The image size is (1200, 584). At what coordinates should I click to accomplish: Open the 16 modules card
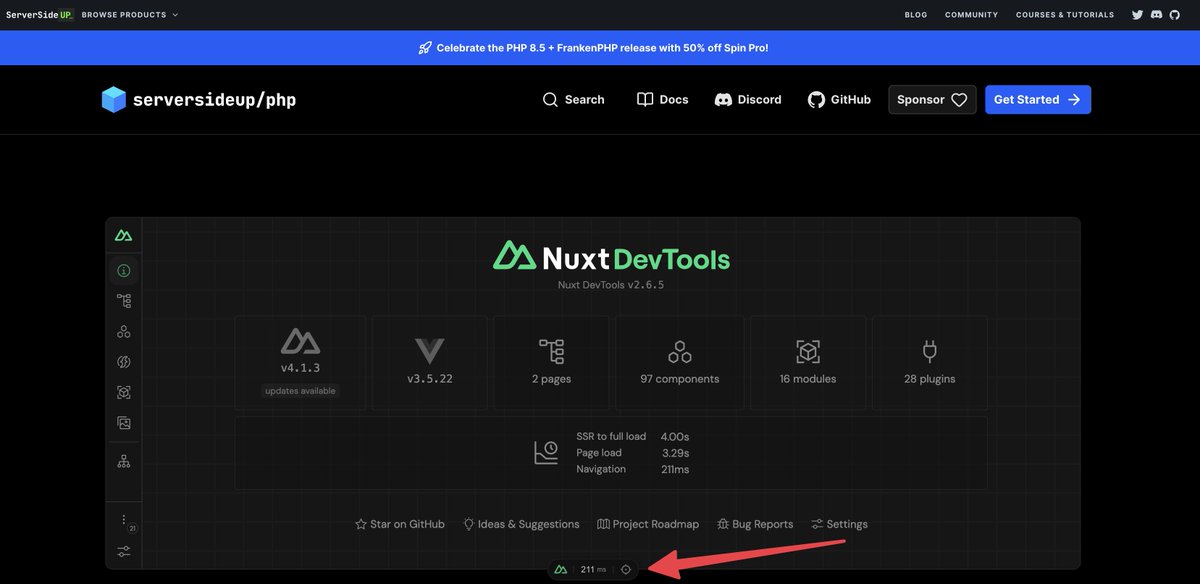point(808,363)
